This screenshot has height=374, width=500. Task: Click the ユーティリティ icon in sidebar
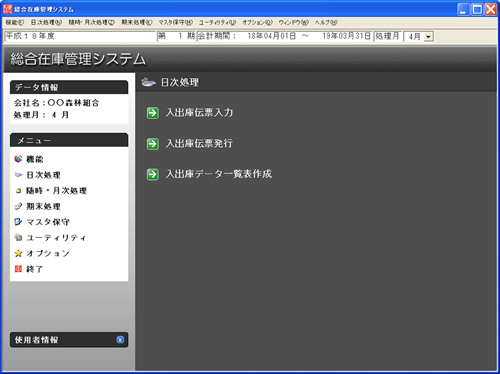tap(18, 237)
